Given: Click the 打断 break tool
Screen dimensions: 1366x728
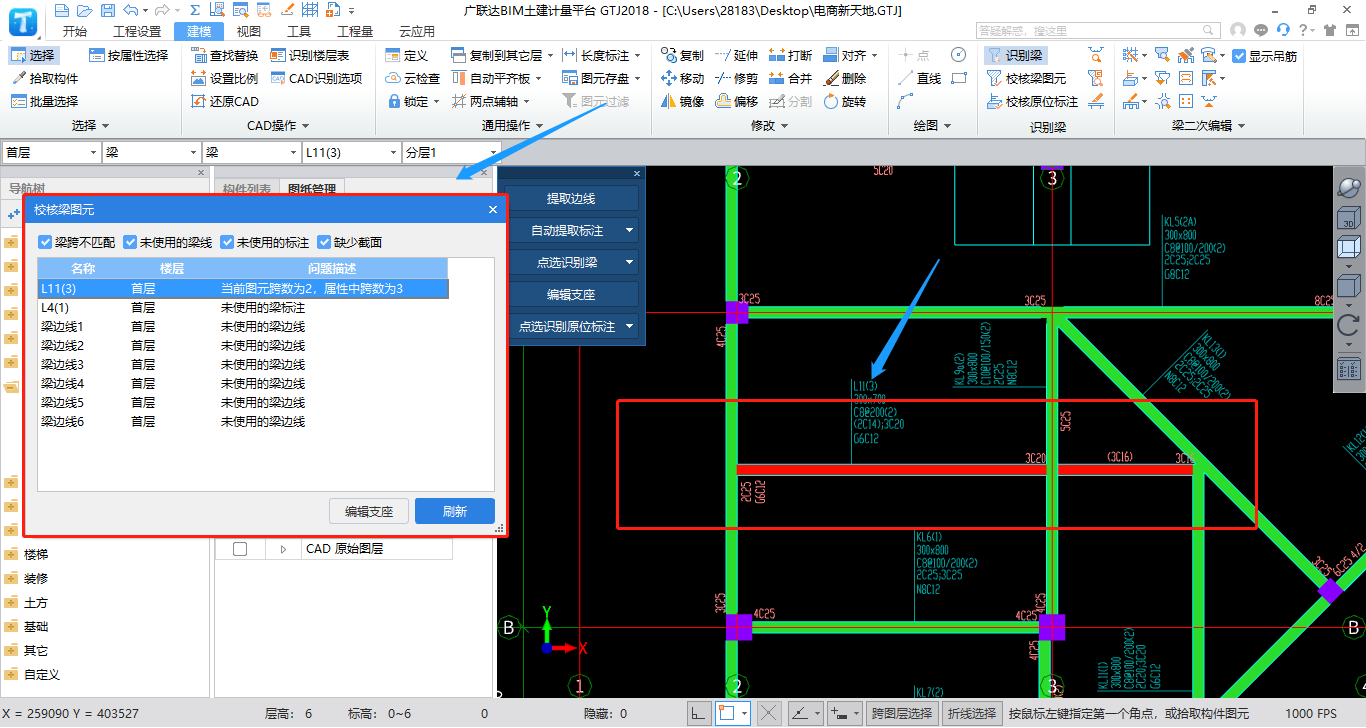Looking at the screenshot, I should pos(790,55).
